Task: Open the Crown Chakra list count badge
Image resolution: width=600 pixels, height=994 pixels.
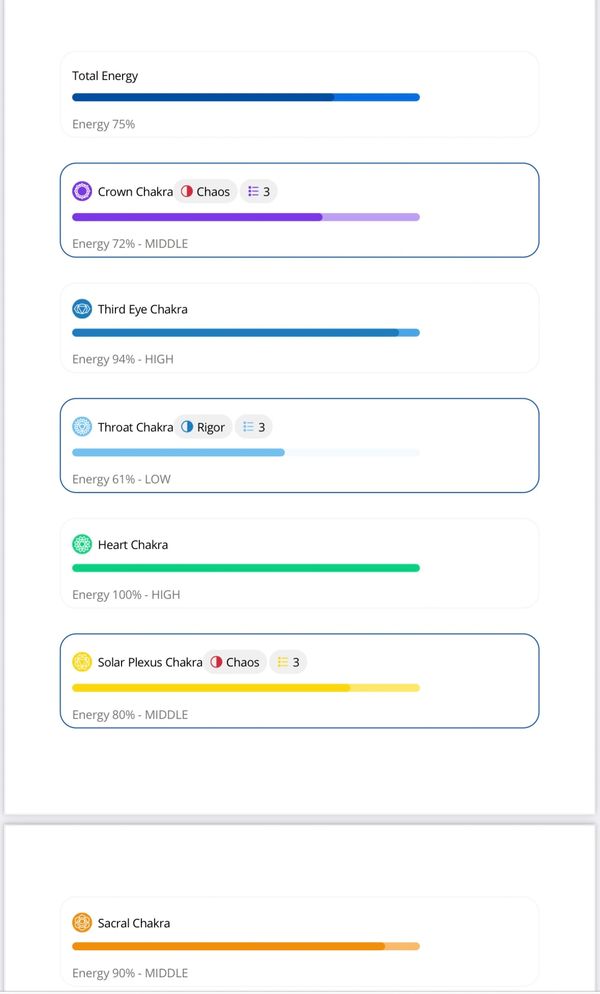Action: click(258, 191)
